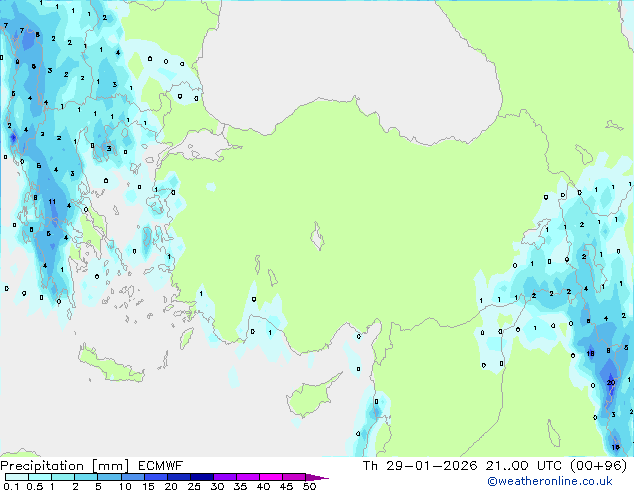The image size is (634, 490).
Task: Click the '21..00 UTC' time label
Action: (x=523, y=466)
